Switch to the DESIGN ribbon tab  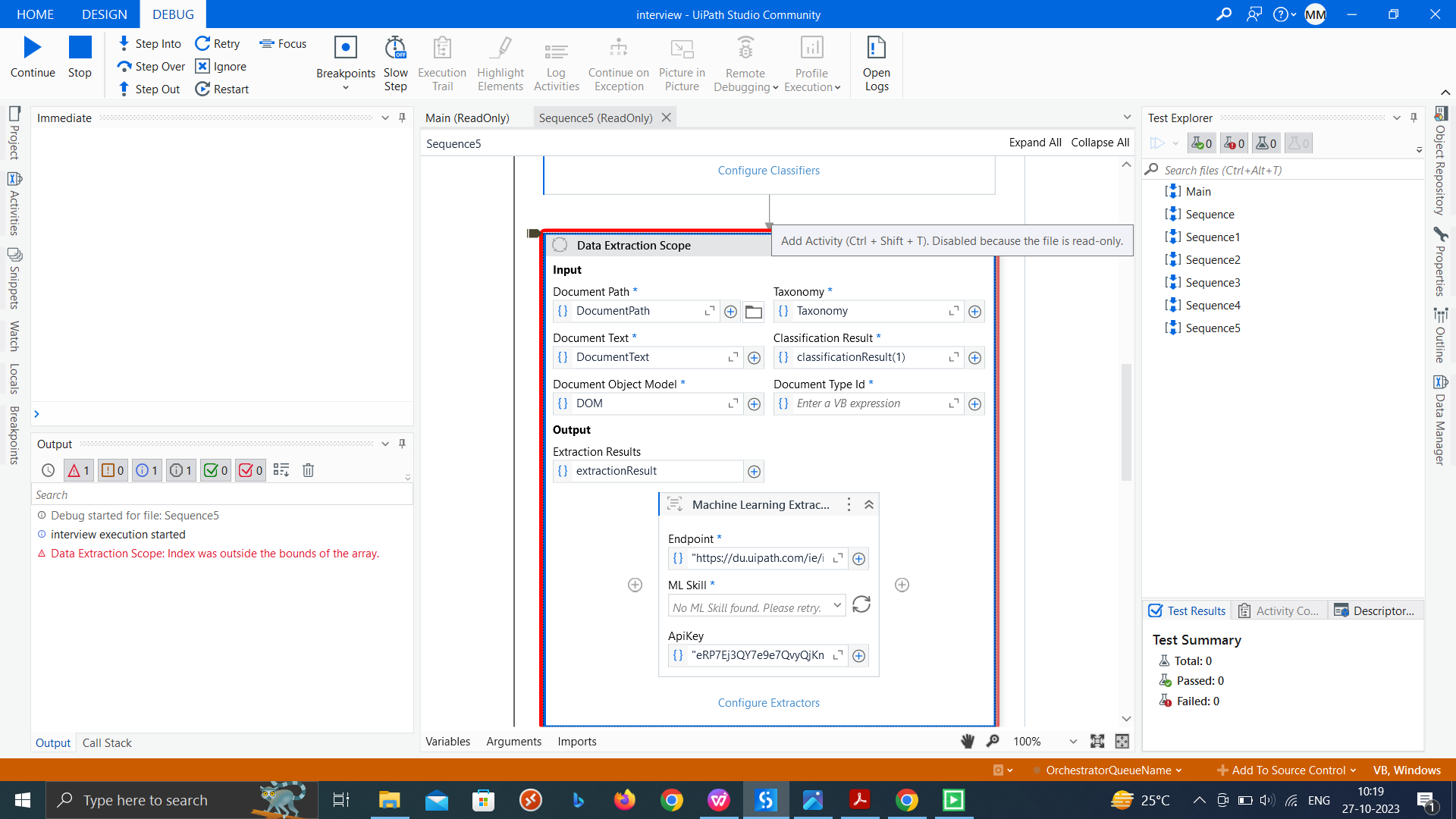click(x=105, y=14)
